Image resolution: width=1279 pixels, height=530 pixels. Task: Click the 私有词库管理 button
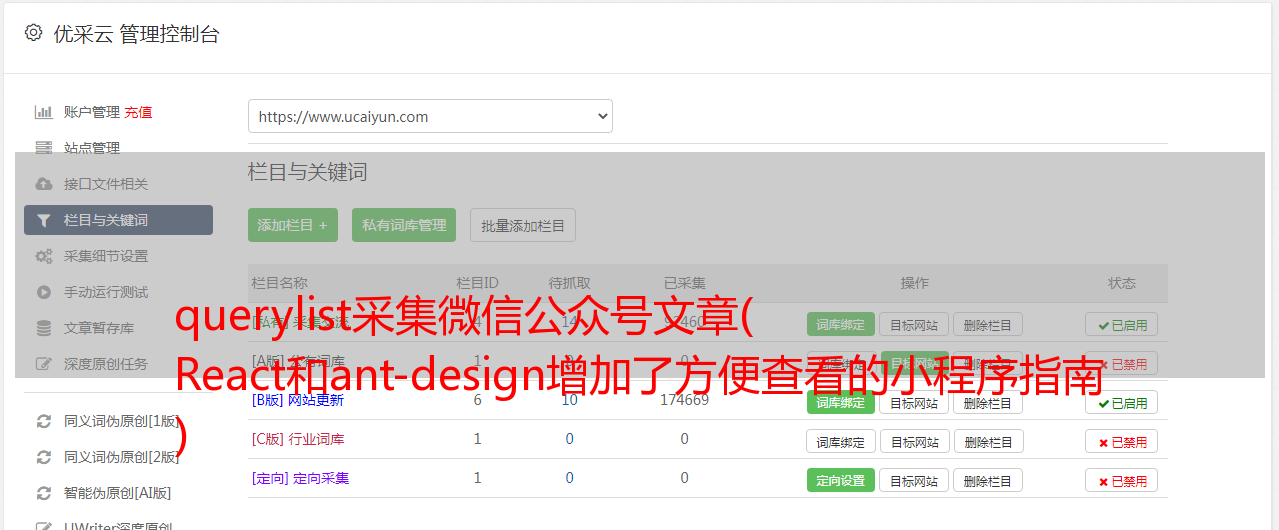(404, 225)
